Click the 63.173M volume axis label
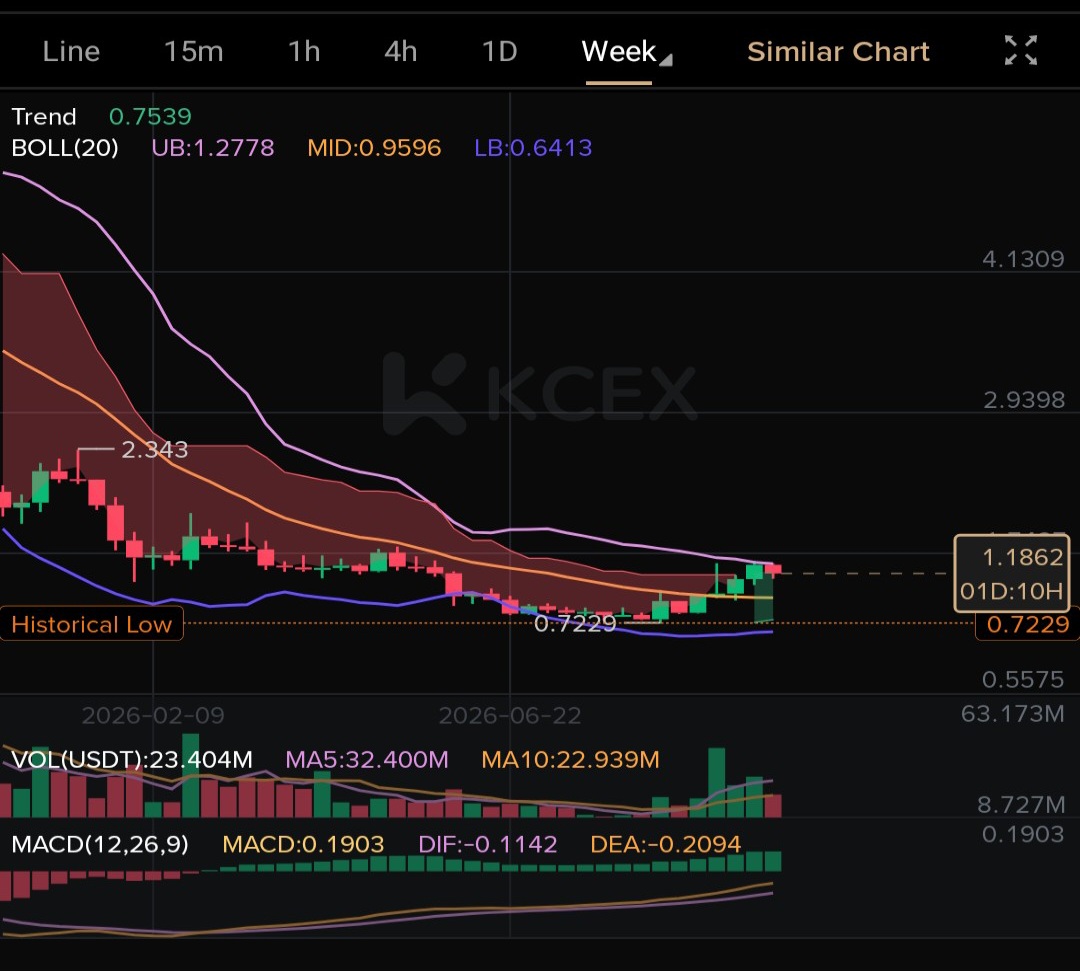 coord(1012,713)
